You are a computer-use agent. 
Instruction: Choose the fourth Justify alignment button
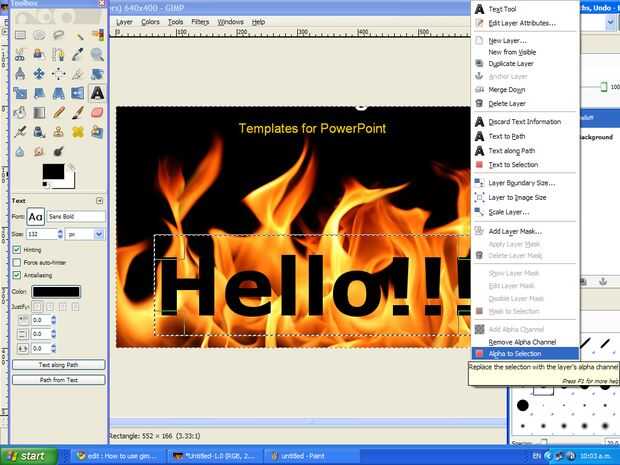click(x=75, y=307)
